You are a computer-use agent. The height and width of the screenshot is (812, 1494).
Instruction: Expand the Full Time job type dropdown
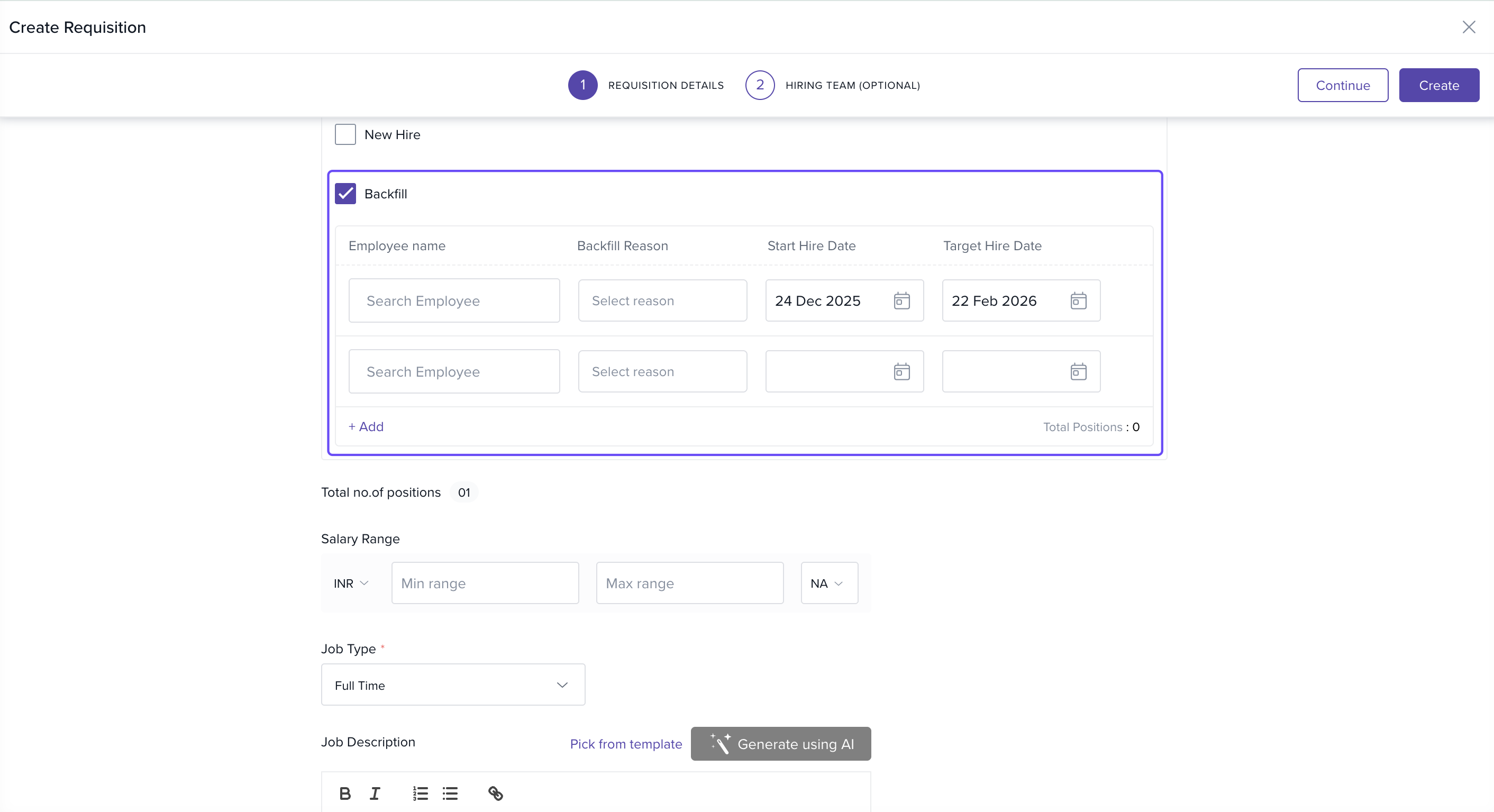click(452, 685)
